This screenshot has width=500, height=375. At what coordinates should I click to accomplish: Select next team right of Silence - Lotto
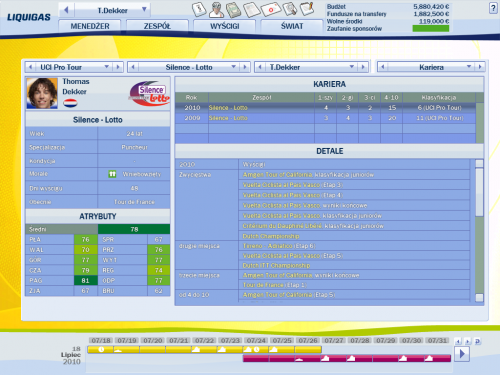tap(245, 67)
